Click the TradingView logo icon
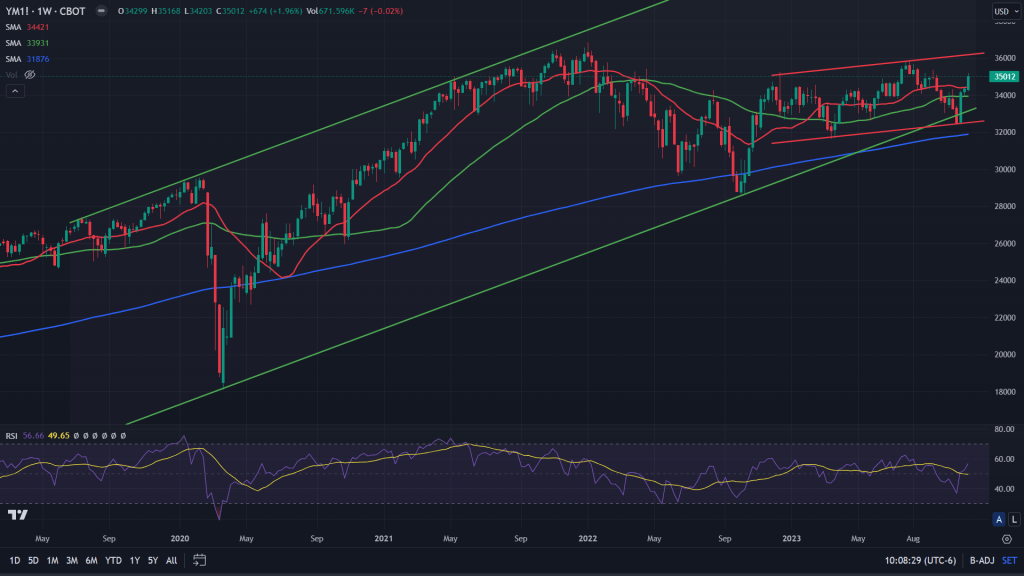 (x=17, y=515)
